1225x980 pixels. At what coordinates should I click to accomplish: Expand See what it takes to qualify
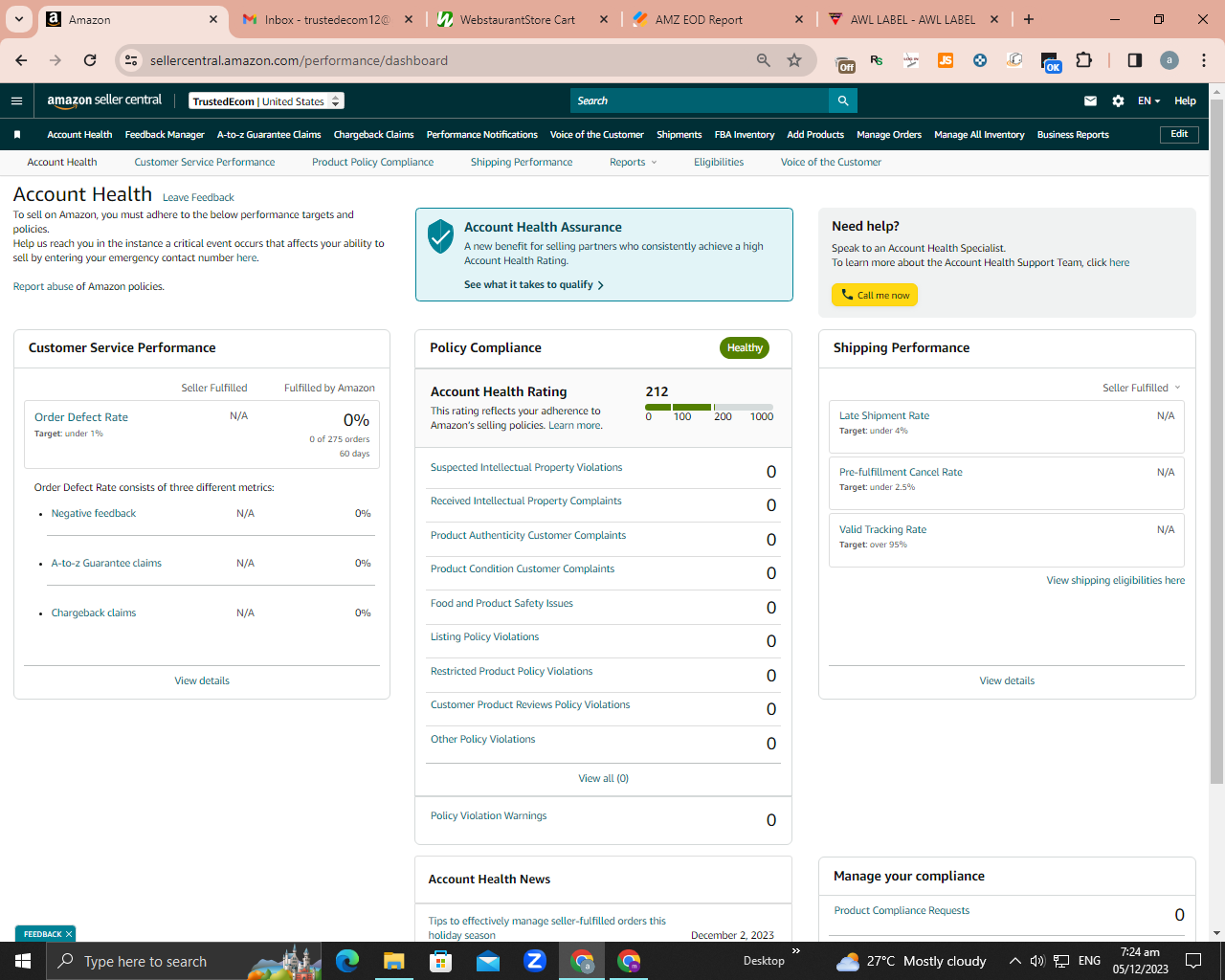coord(534,285)
